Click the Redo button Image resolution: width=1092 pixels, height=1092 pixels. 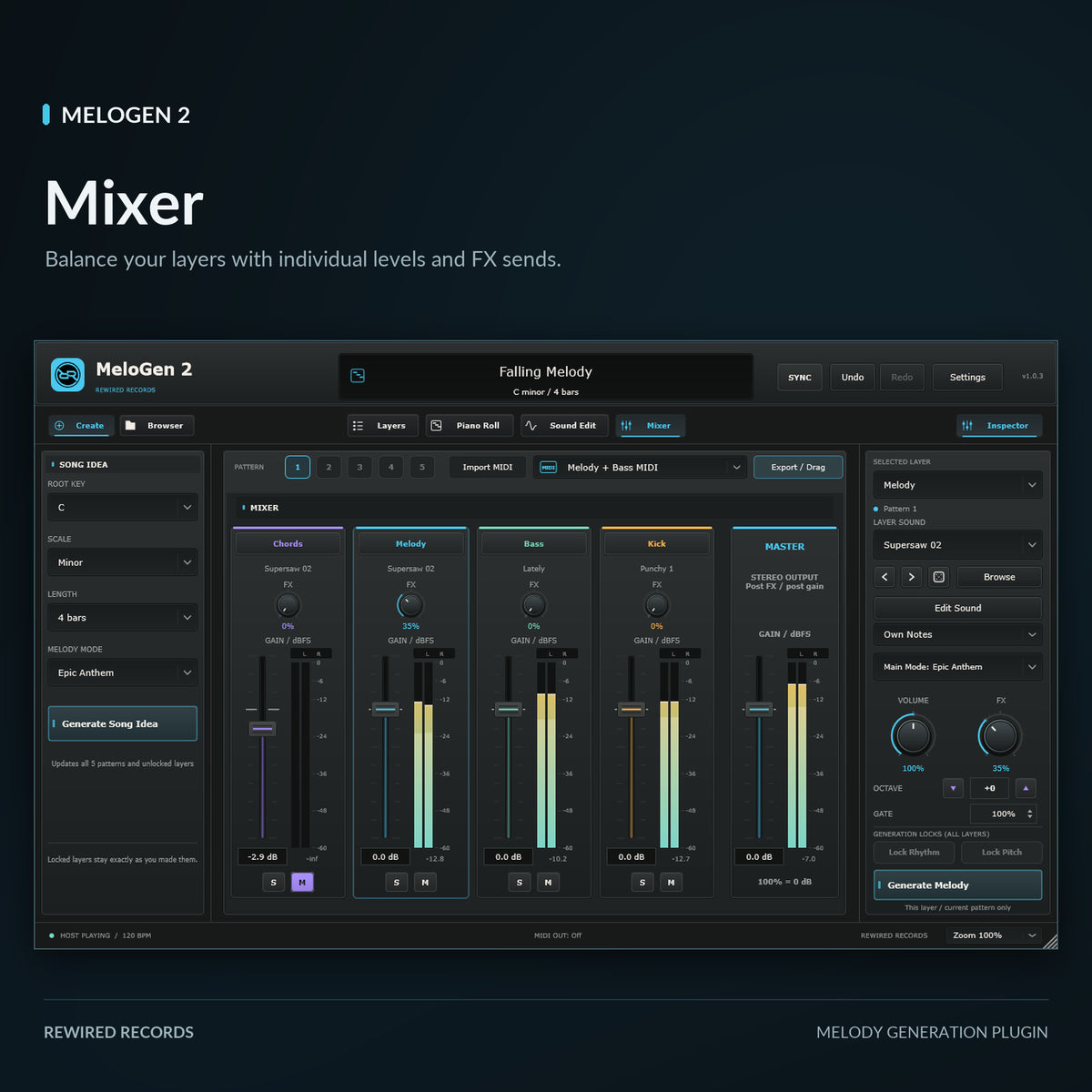(x=902, y=377)
